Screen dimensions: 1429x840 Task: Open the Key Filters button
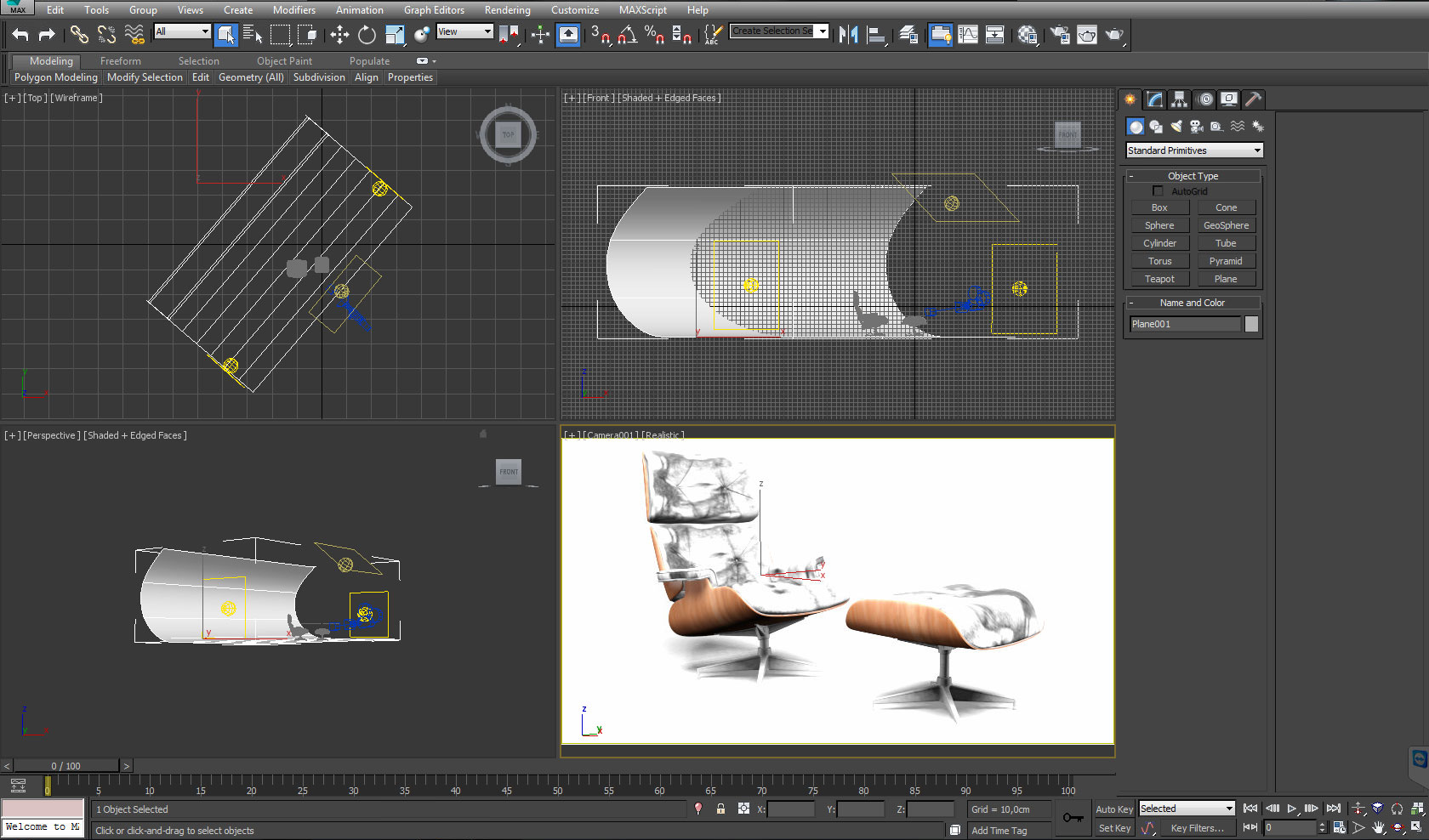tap(1197, 828)
